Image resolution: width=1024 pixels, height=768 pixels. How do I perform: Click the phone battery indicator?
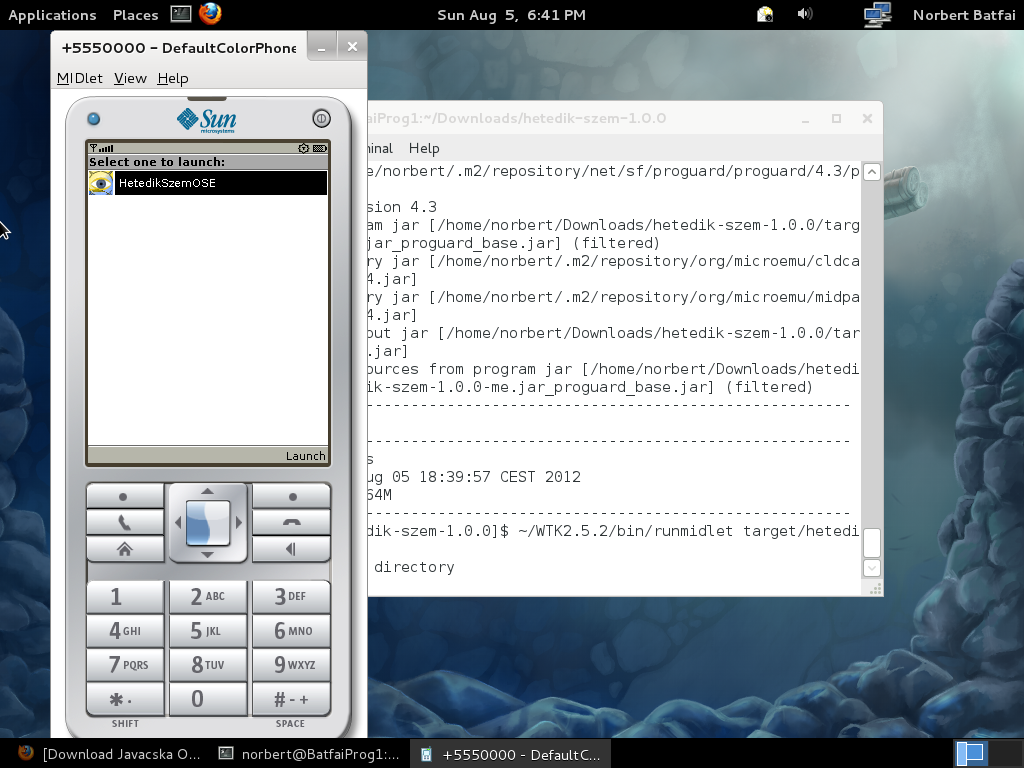coord(319,148)
